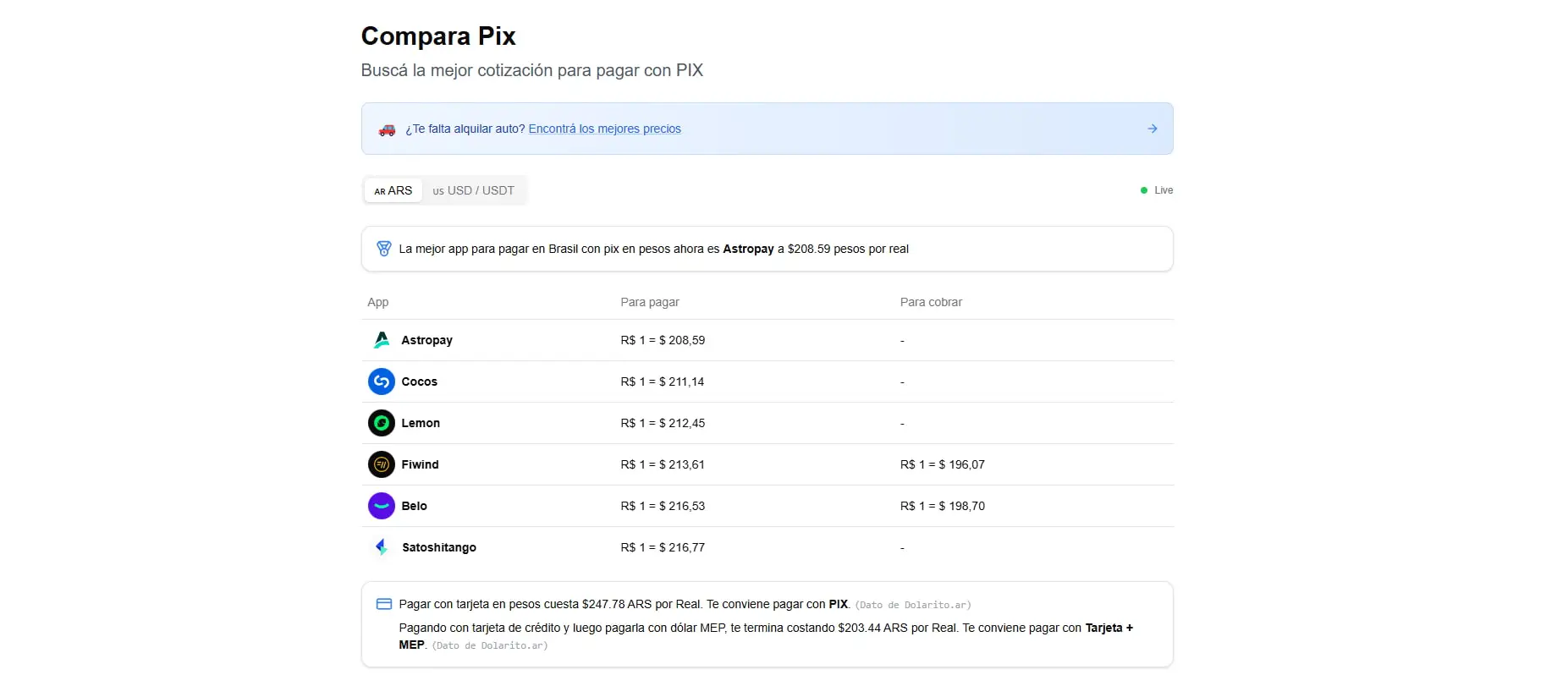Image resolution: width=1568 pixels, height=697 pixels.
Task: Click the Satoshitango app logo
Action: tap(382, 547)
